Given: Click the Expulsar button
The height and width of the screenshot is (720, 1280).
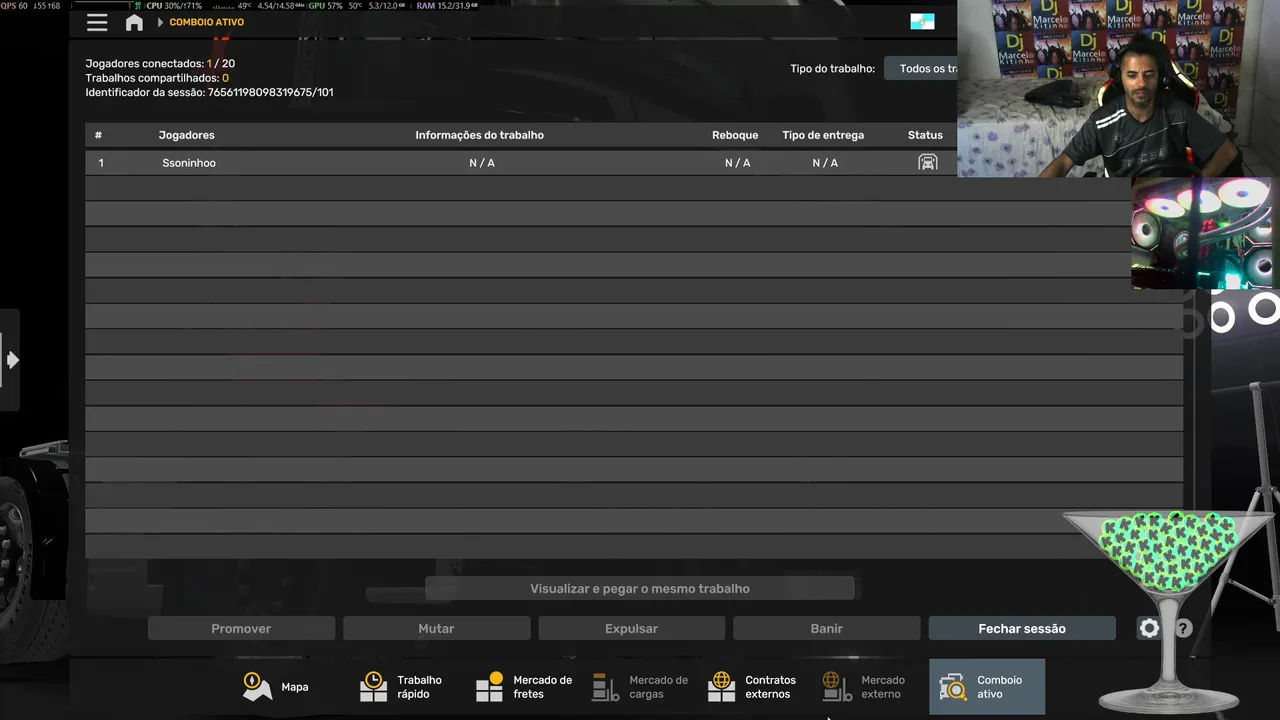Looking at the screenshot, I should coord(631,628).
